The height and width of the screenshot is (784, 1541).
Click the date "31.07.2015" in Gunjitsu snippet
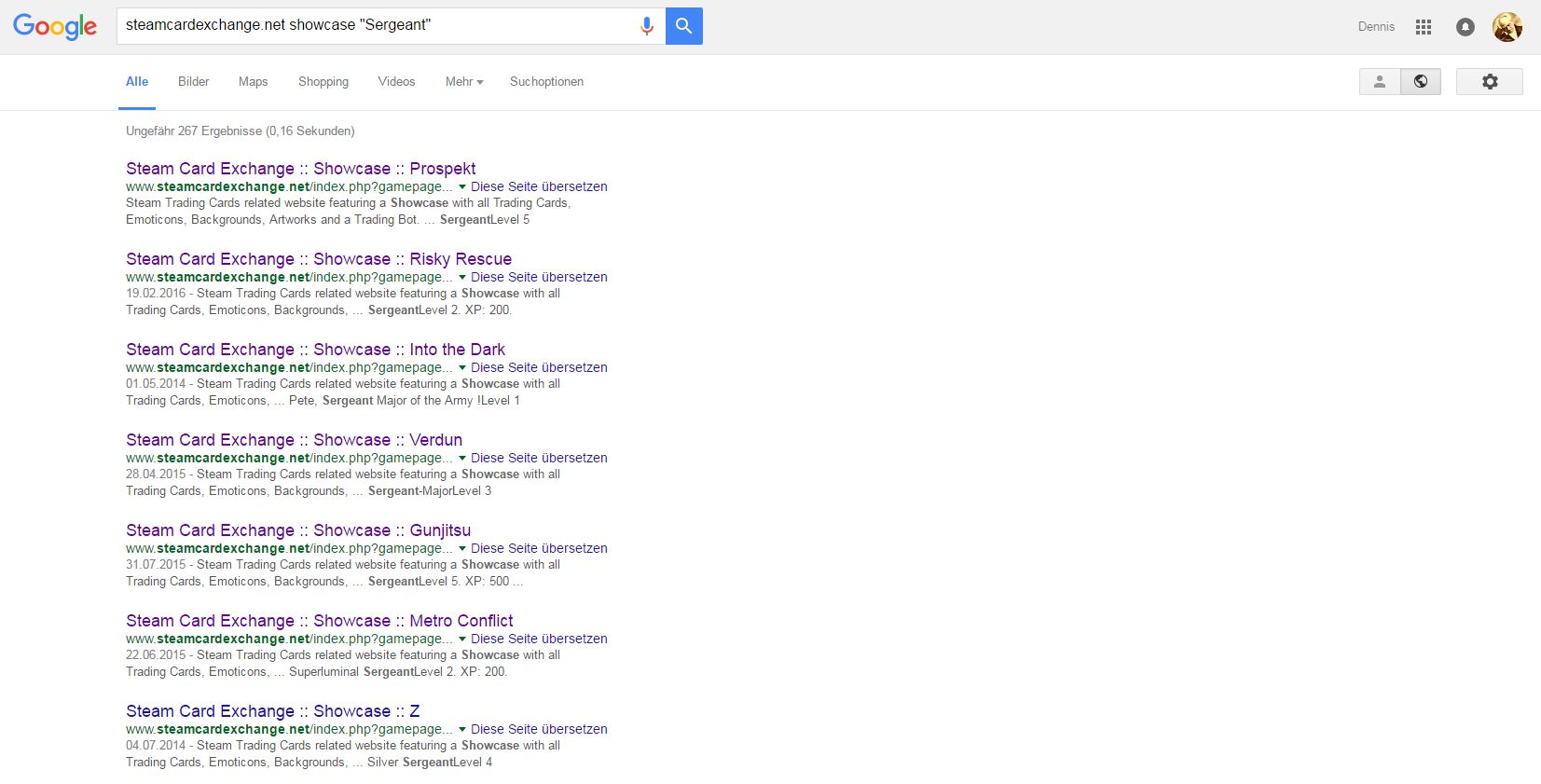pyautogui.click(x=156, y=564)
